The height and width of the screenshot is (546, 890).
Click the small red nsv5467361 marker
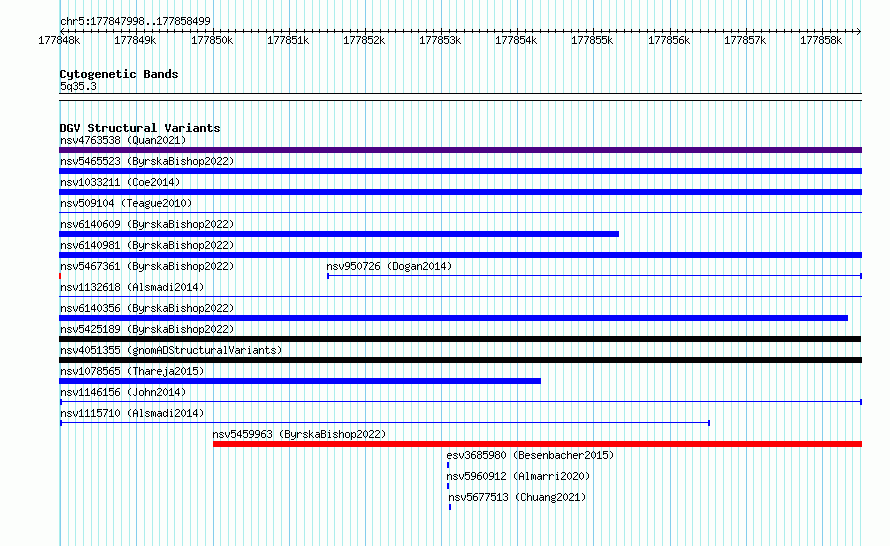60,276
